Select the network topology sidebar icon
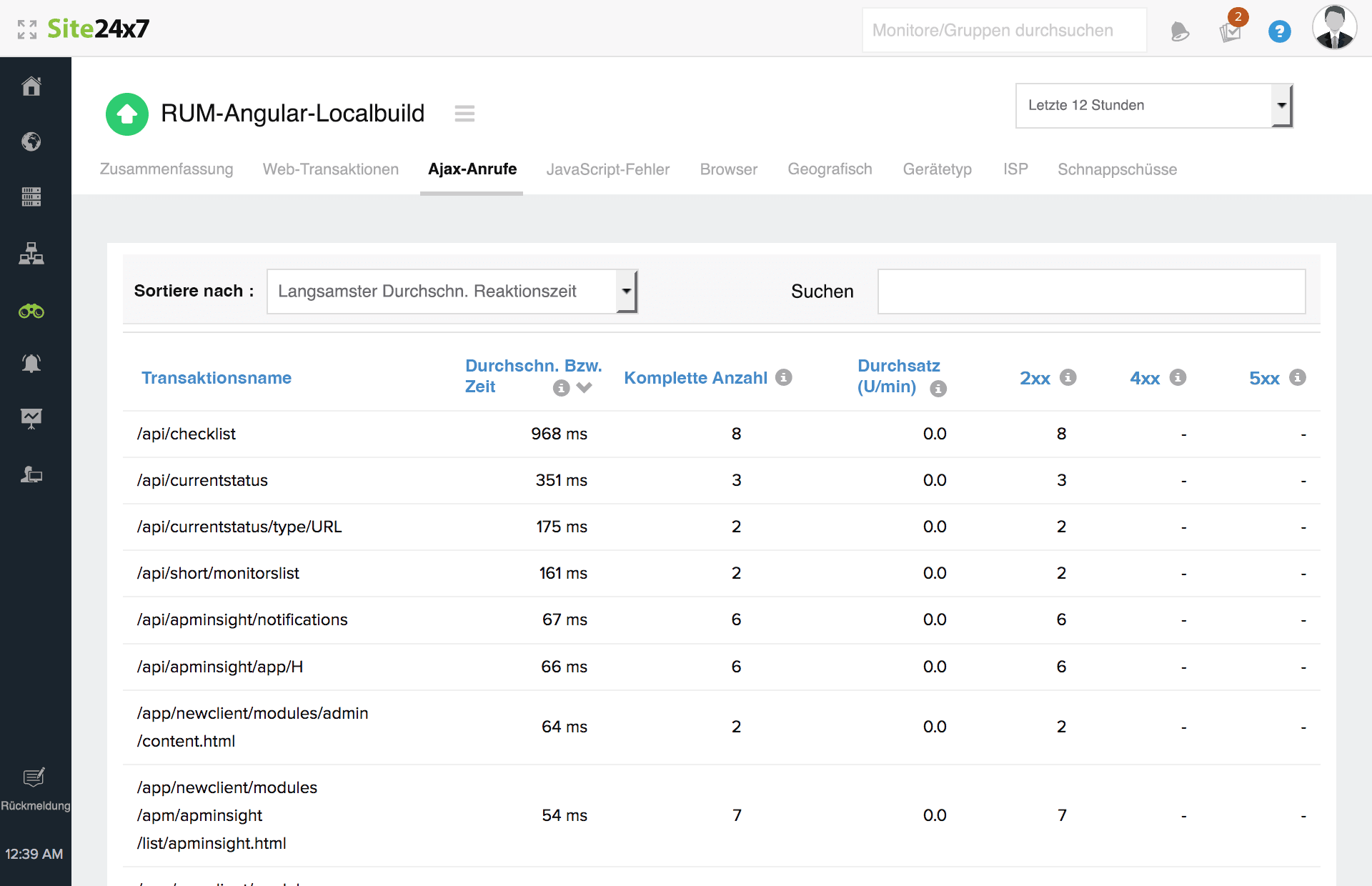The width and height of the screenshot is (1372, 886). (31, 254)
